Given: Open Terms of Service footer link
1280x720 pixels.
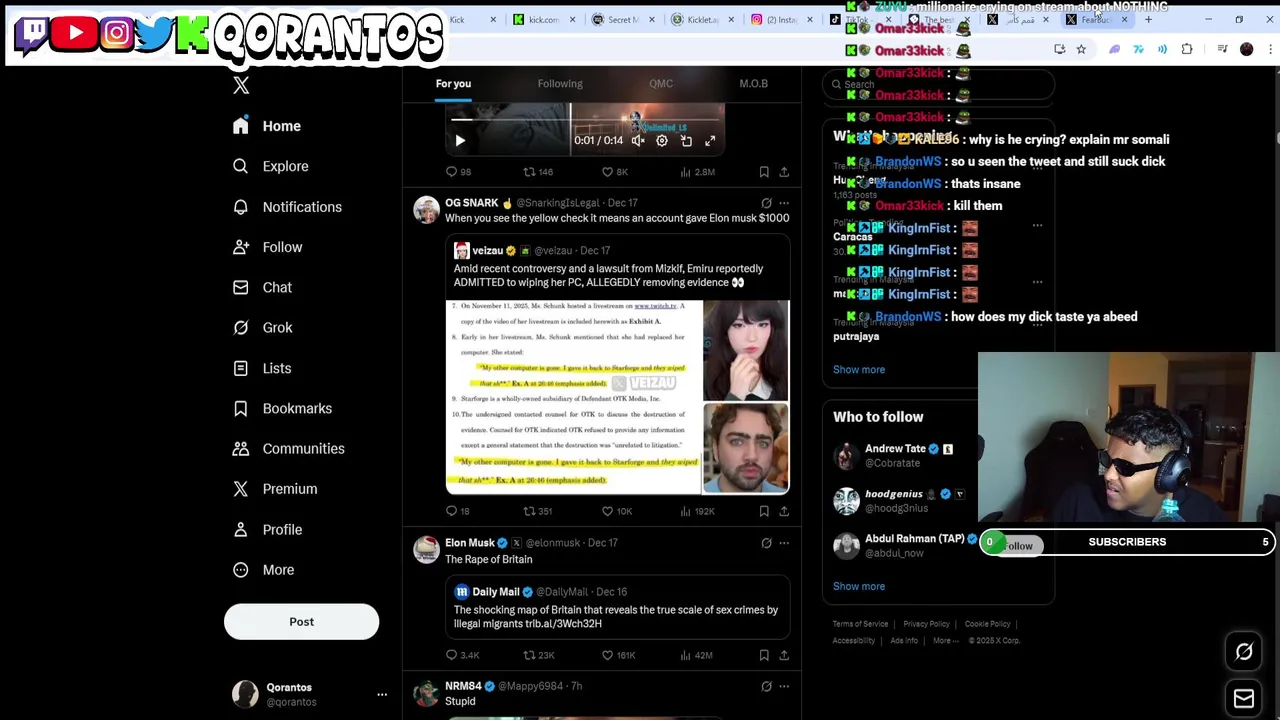Looking at the screenshot, I should tap(860, 624).
